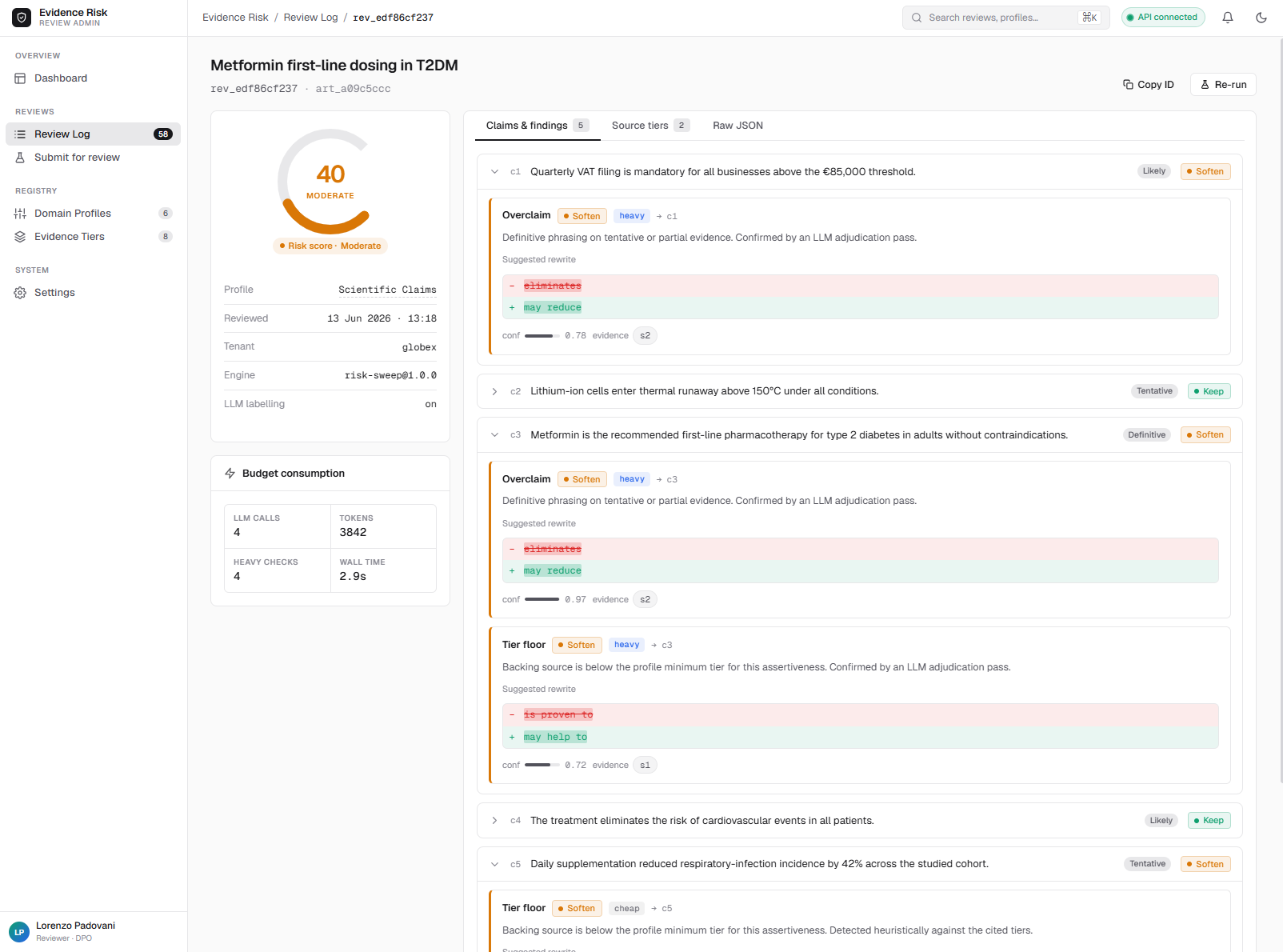This screenshot has height=952, width=1283.
Task: Click the risk-sweep@1.0.0 engine value
Action: point(390,375)
